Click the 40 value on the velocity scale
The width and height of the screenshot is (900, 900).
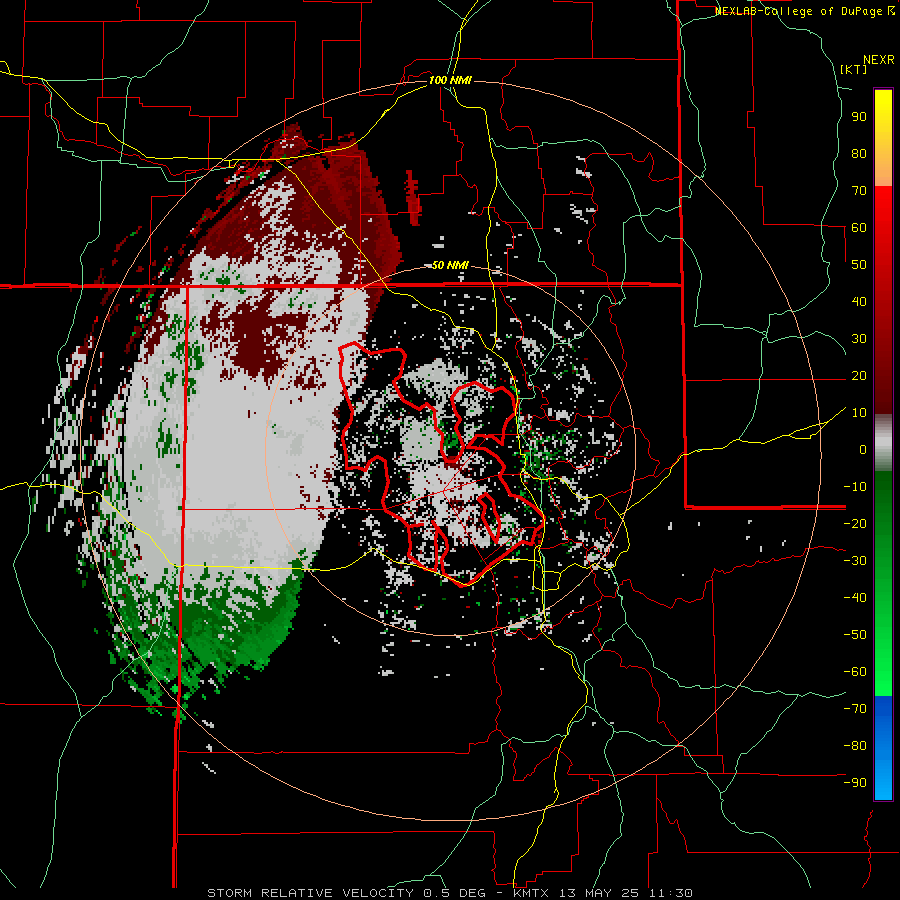pos(859,302)
